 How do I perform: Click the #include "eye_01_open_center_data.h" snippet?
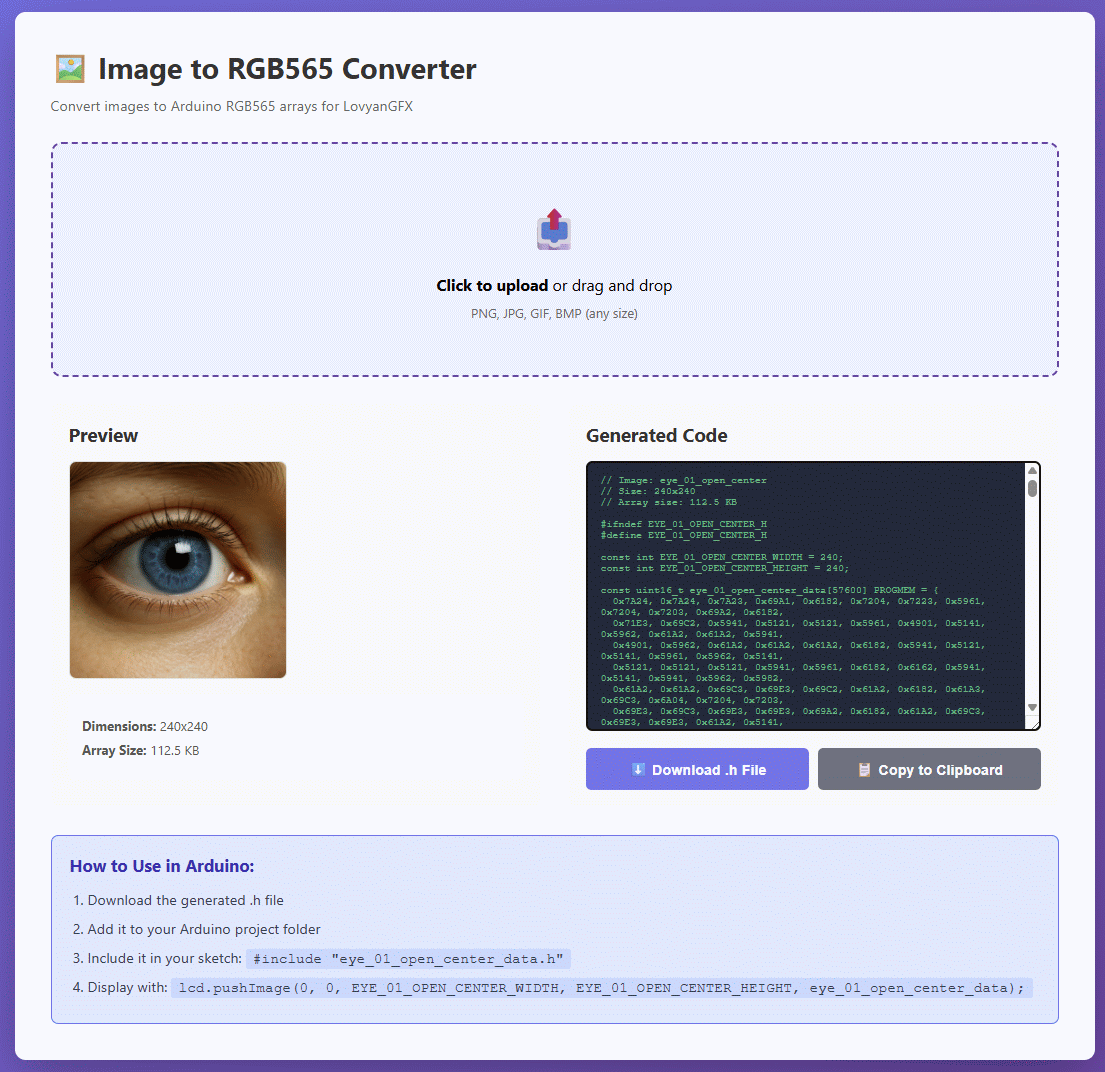coord(409,959)
